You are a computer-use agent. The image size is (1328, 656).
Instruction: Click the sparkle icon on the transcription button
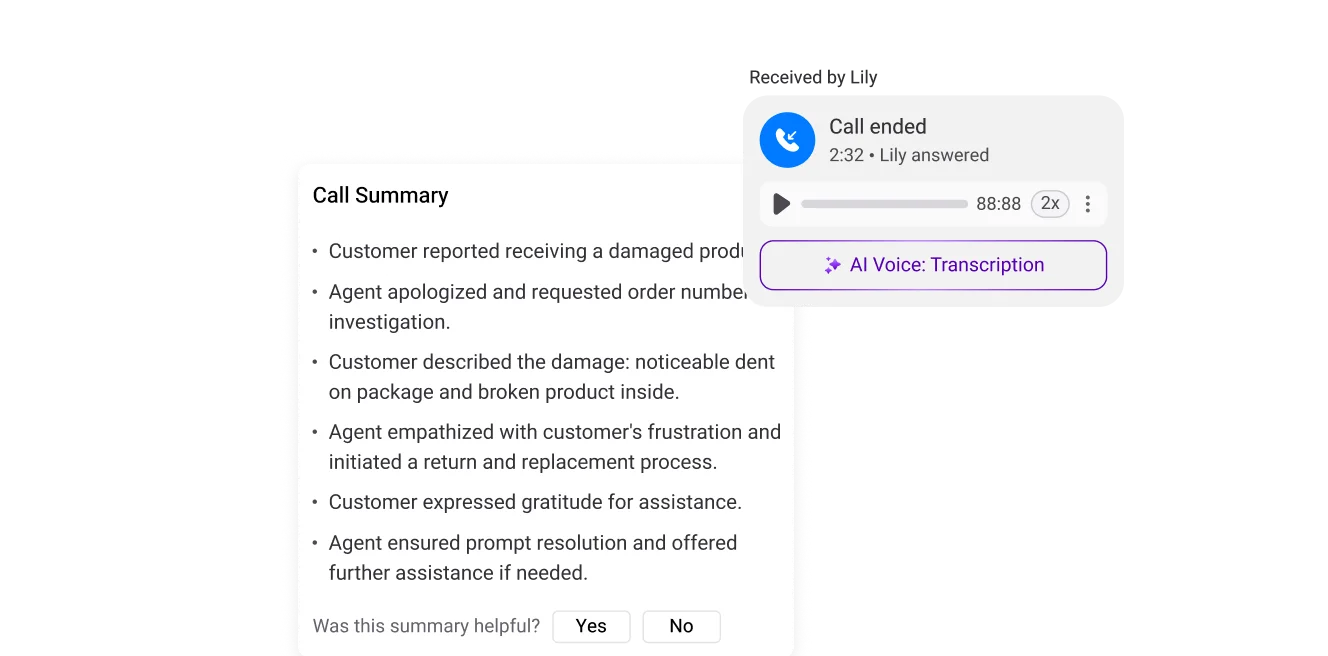(x=831, y=265)
